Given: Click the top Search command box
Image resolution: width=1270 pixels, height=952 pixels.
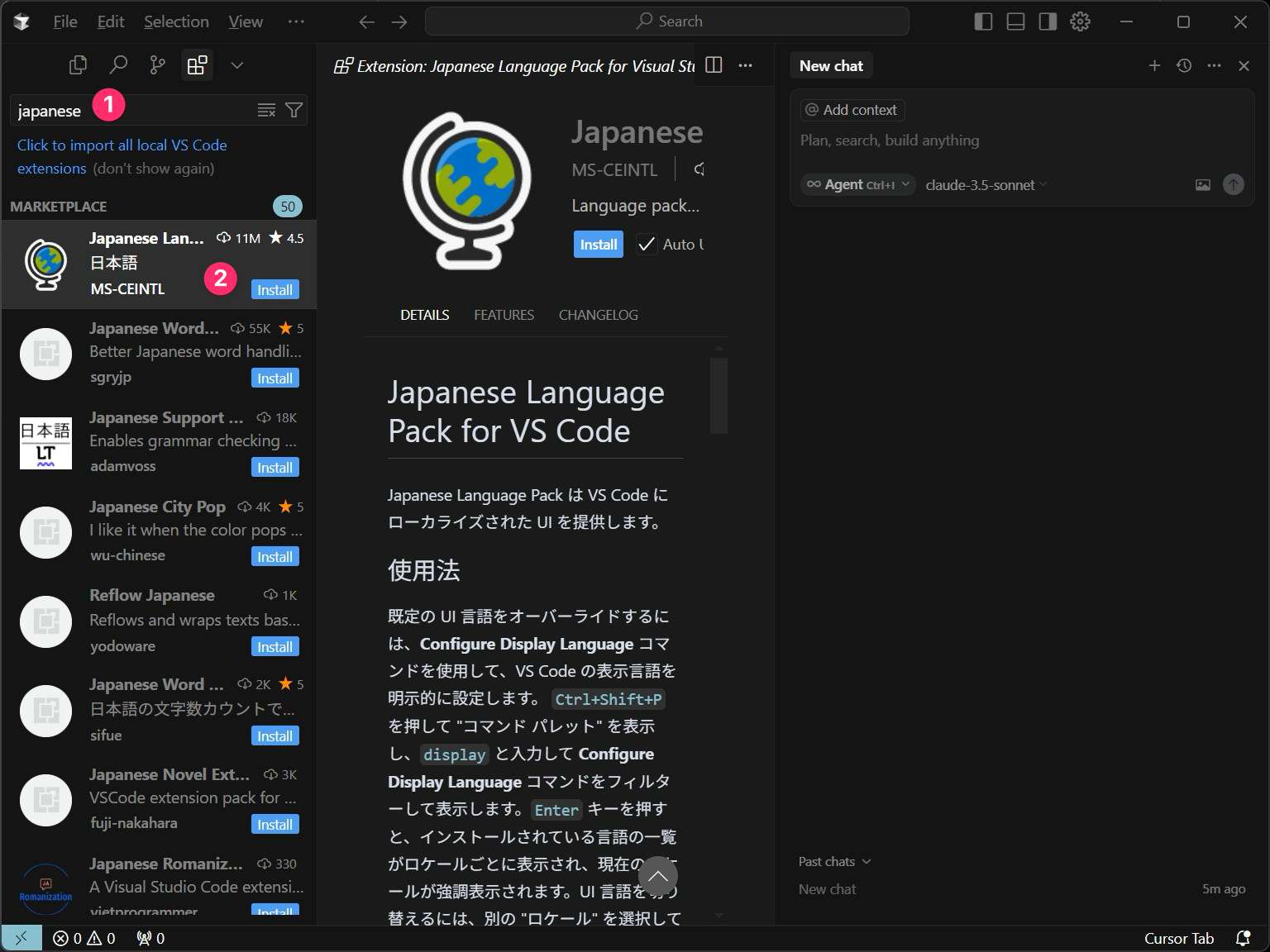Looking at the screenshot, I should pyautogui.click(x=666, y=21).
